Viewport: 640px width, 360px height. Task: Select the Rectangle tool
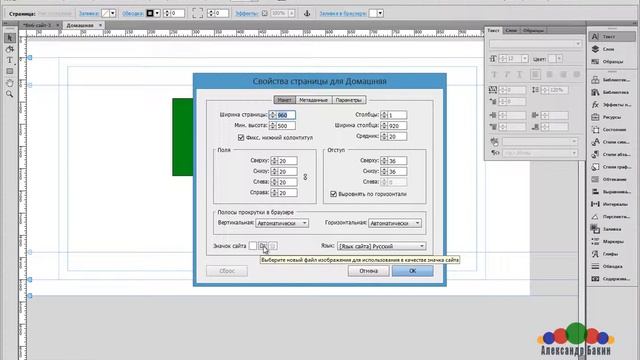click(x=10, y=71)
